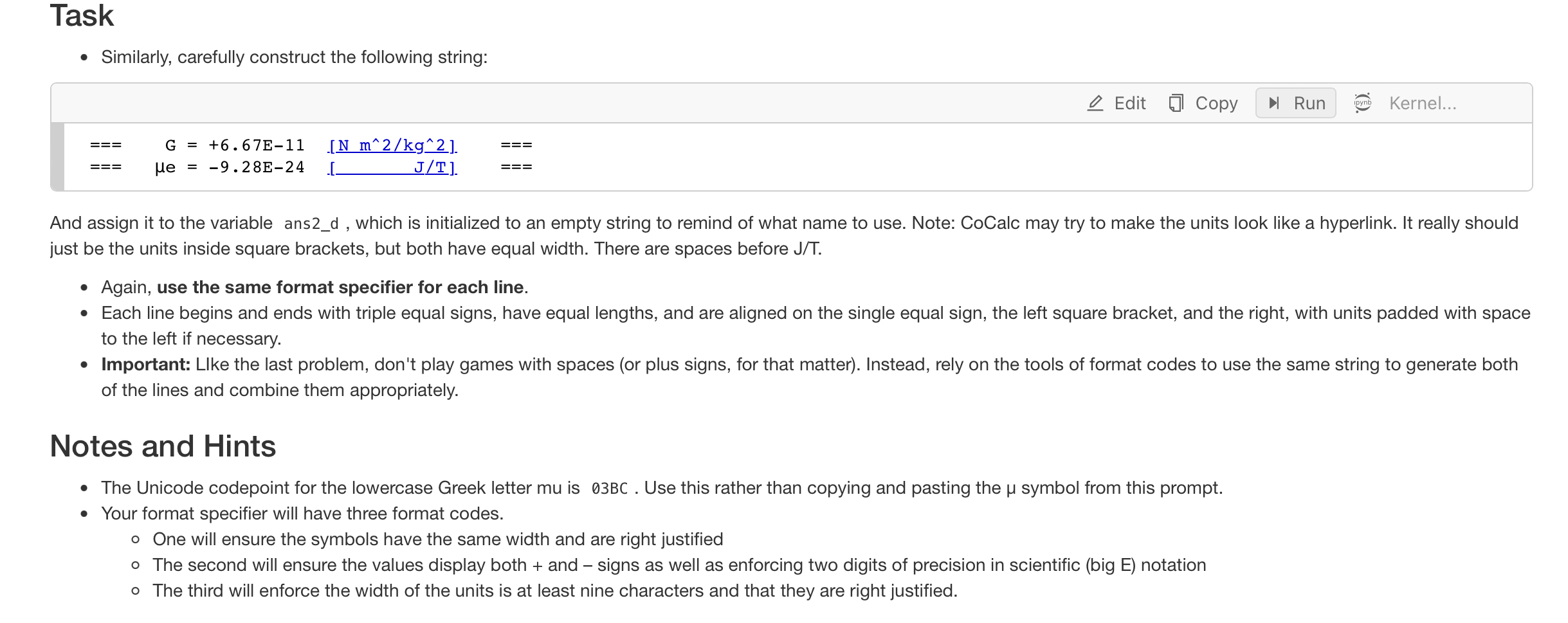
Task: Follow the J/T units link
Action: pos(392,168)
